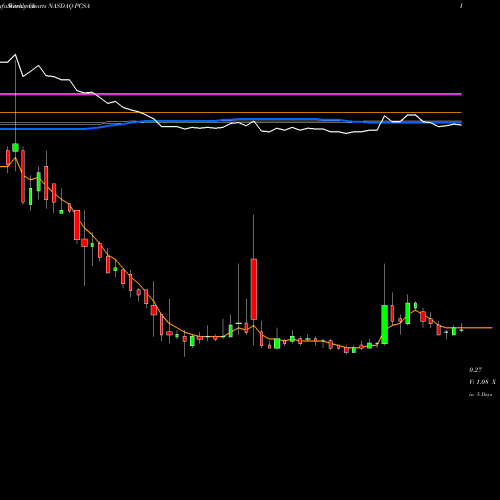Viewport: 500px width, 500px height.
Task: Click the tallest red candlestick body
Action: coord(254,289)
